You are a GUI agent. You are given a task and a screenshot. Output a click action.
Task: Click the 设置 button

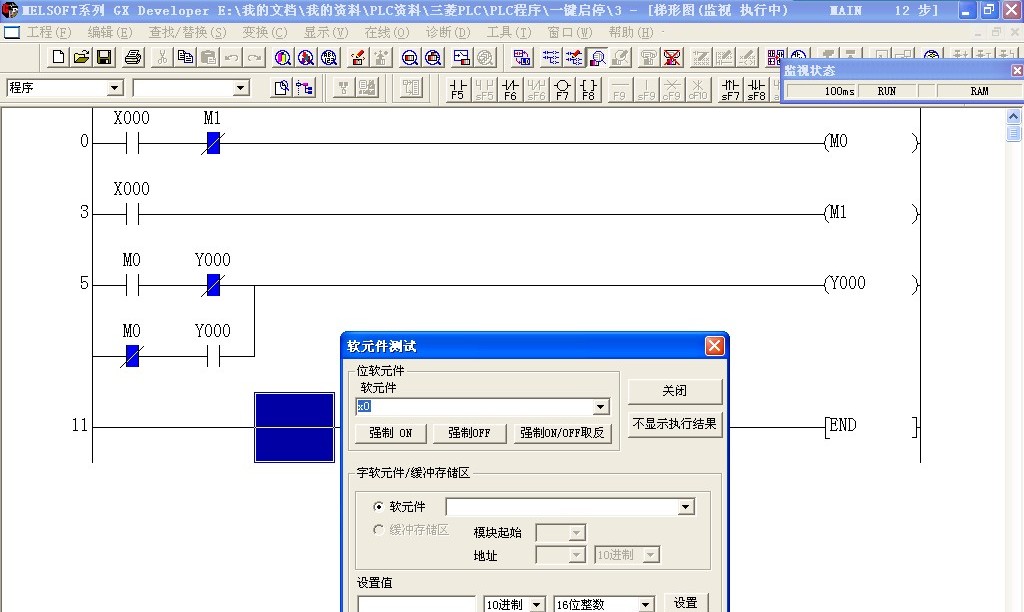686,603
